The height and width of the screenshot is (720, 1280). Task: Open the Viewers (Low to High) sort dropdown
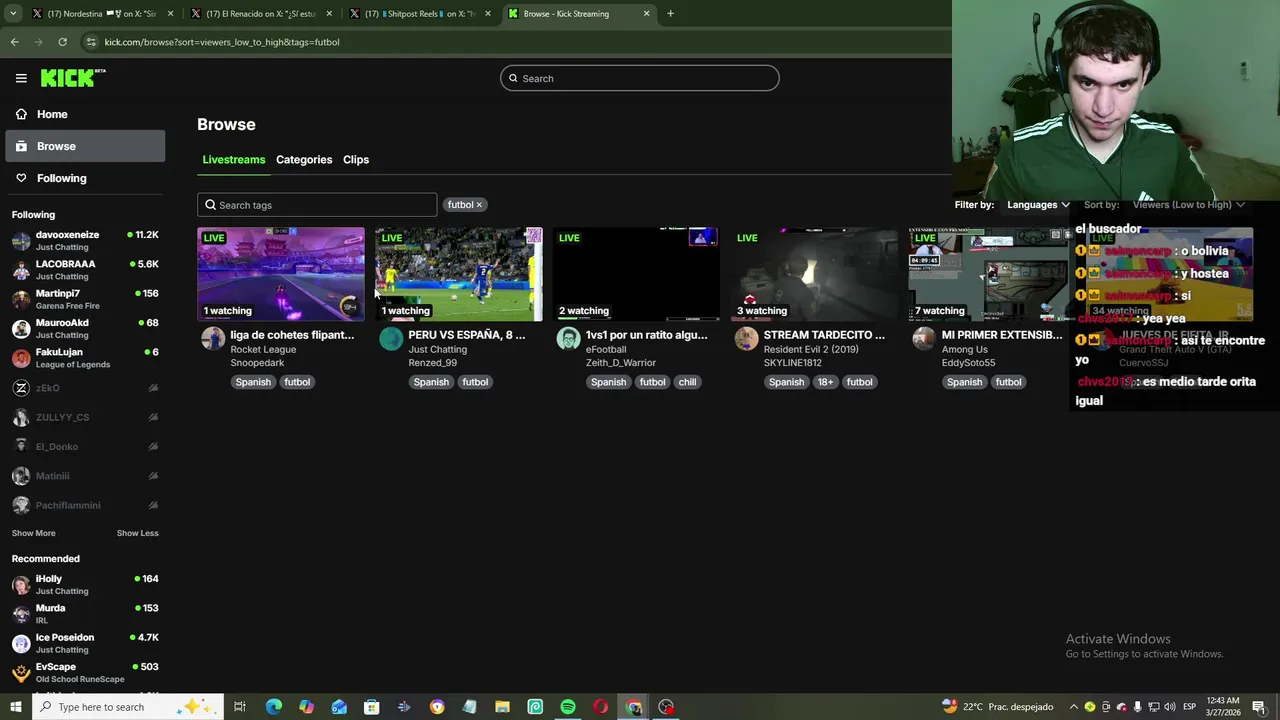(x=1188, y=205)
